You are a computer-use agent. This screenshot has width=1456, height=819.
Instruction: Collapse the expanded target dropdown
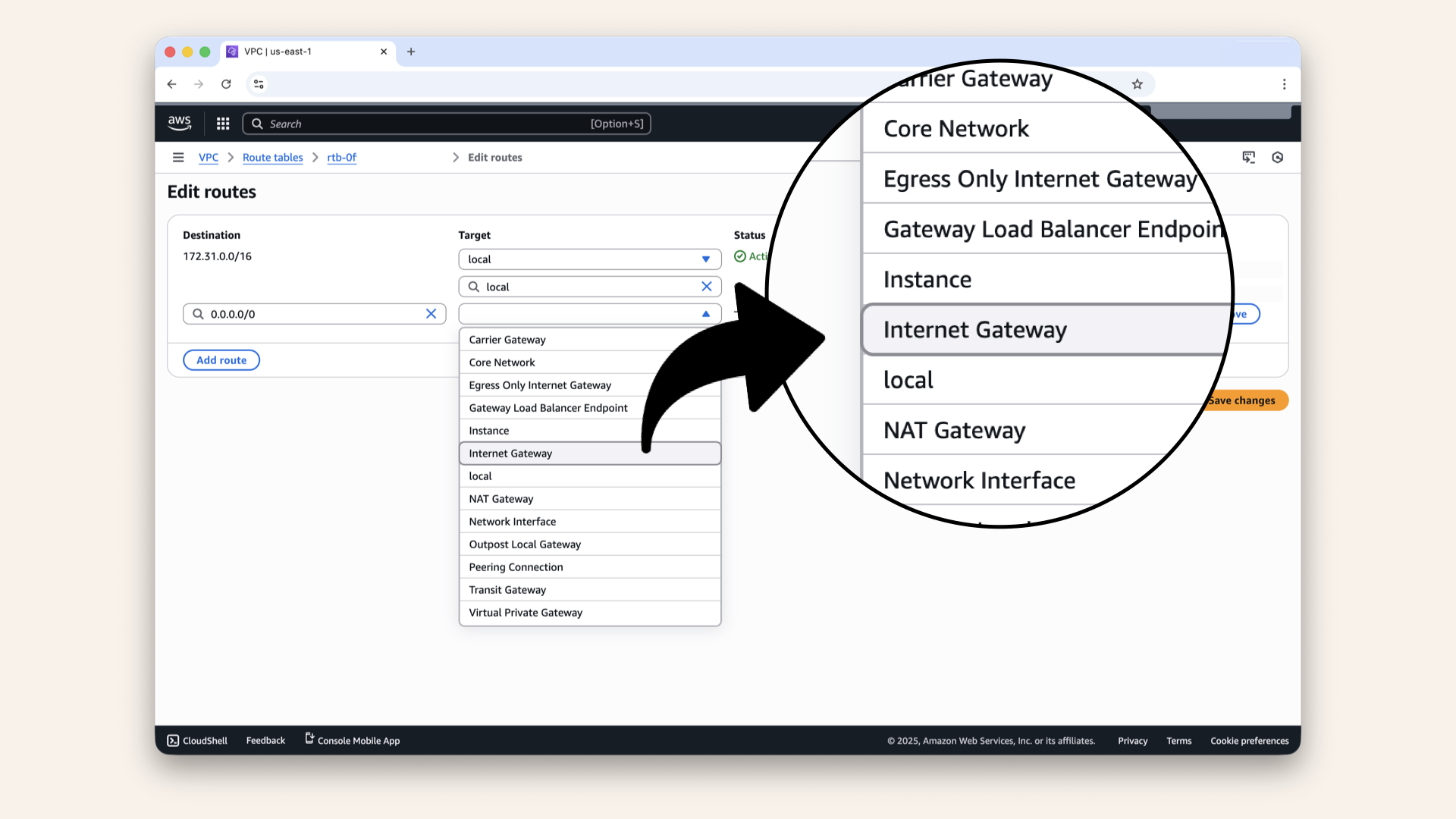[705, 313]
